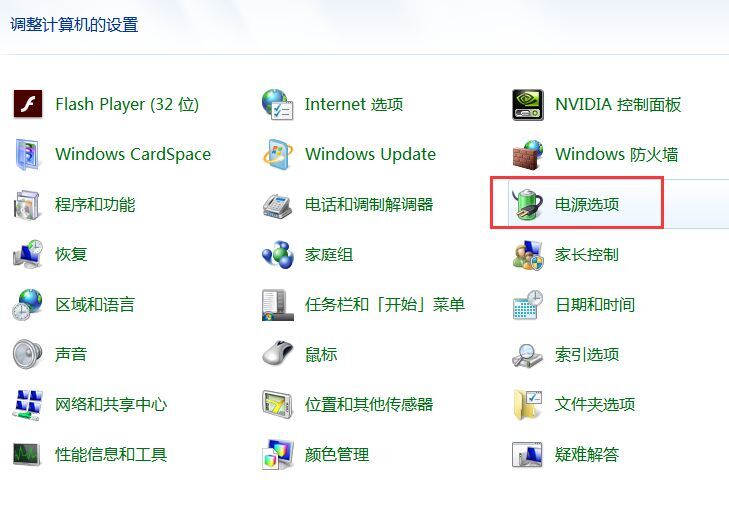Click the Windows CardSpace icon
Viewport: 729px width, 507px height.
(27, 154)
